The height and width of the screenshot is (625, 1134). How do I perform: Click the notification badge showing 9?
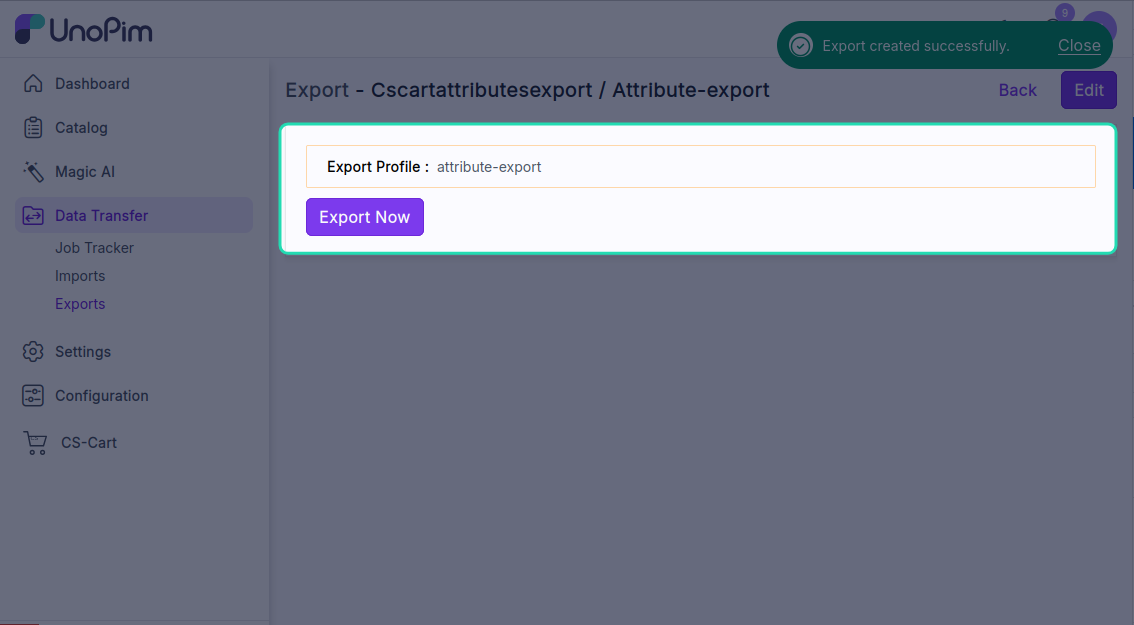click(1065, 13)
